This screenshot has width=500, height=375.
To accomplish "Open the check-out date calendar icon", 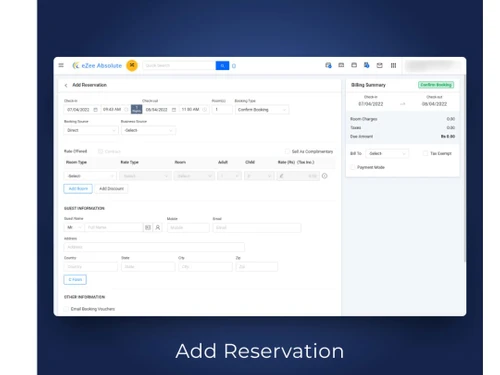I will (x=174, y=110).
